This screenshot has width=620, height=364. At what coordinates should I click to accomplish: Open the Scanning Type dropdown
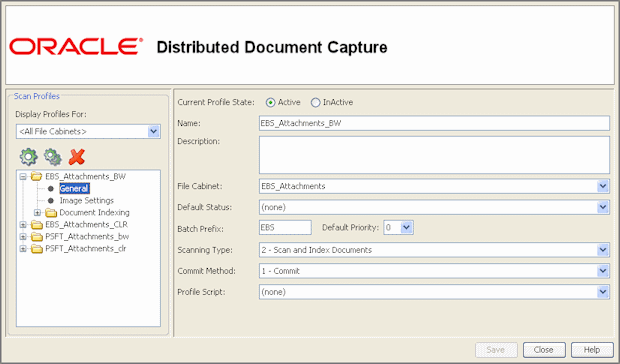[x=603, y=250]
